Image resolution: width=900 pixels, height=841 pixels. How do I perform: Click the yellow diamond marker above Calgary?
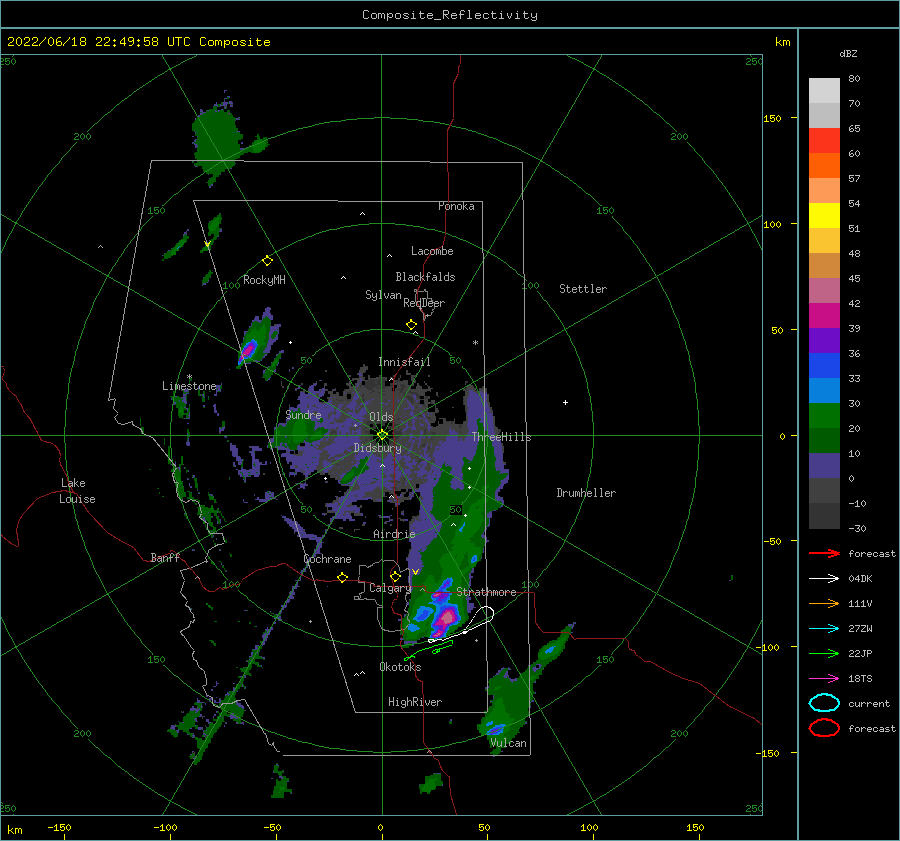pyautogui.click(x=395, y=576)
